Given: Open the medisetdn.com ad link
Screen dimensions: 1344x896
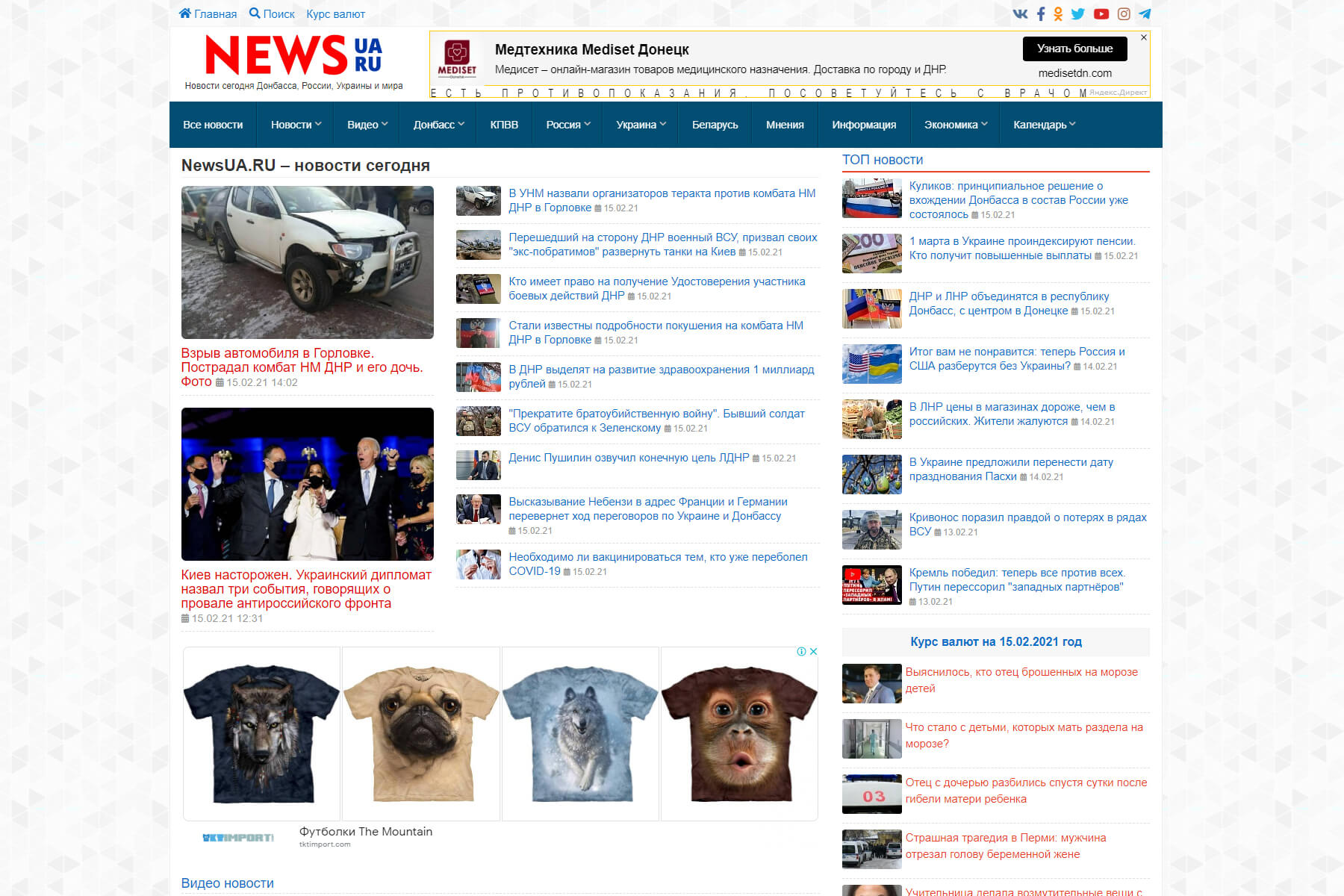Looking at the screenshot, I should tap(1074, 73).
